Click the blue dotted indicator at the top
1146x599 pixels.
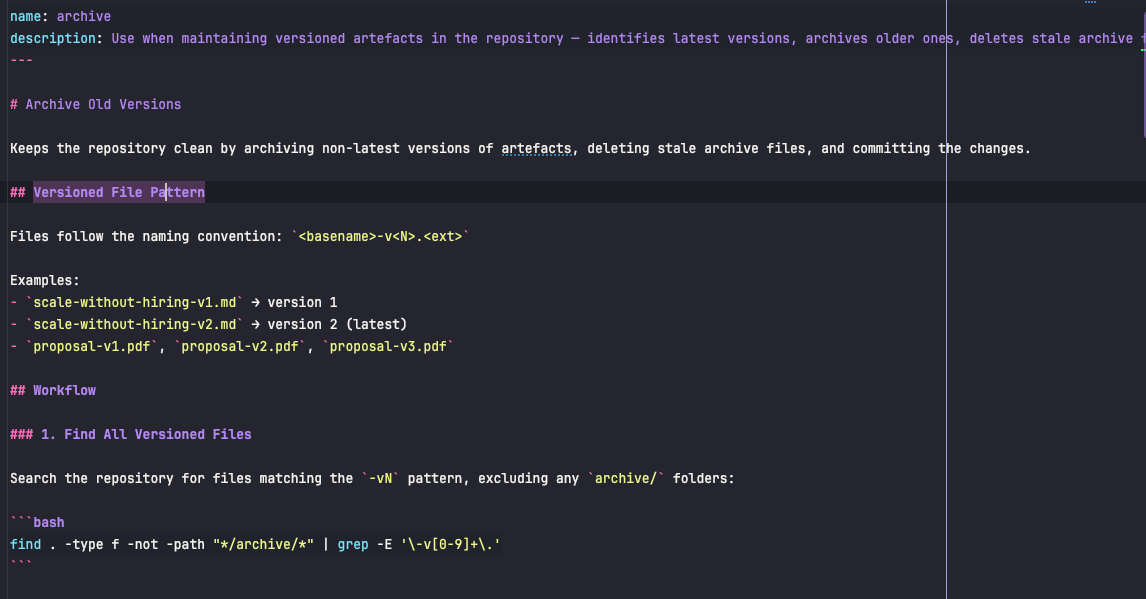pyautogui.click(x=1090, y=3)
